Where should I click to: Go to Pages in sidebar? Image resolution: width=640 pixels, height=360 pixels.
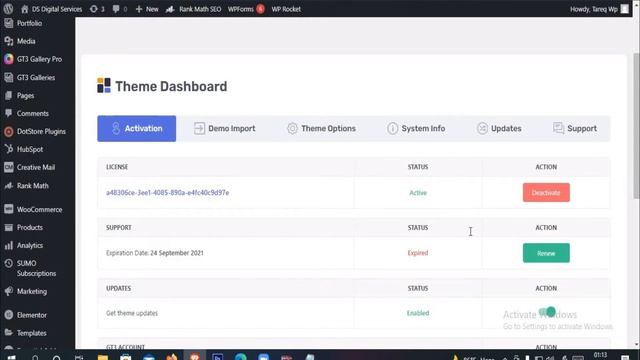coord(25,96)
